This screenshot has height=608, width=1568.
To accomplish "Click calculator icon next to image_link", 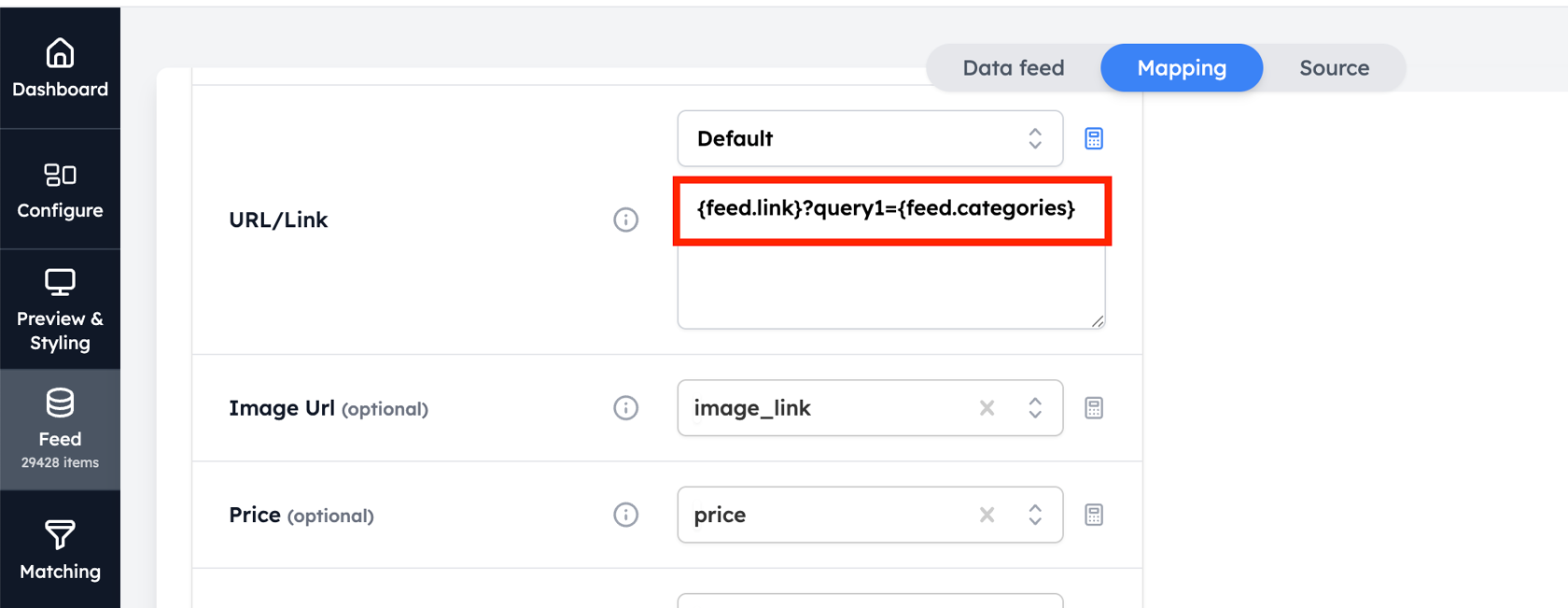I will [x=1094, y=408].
